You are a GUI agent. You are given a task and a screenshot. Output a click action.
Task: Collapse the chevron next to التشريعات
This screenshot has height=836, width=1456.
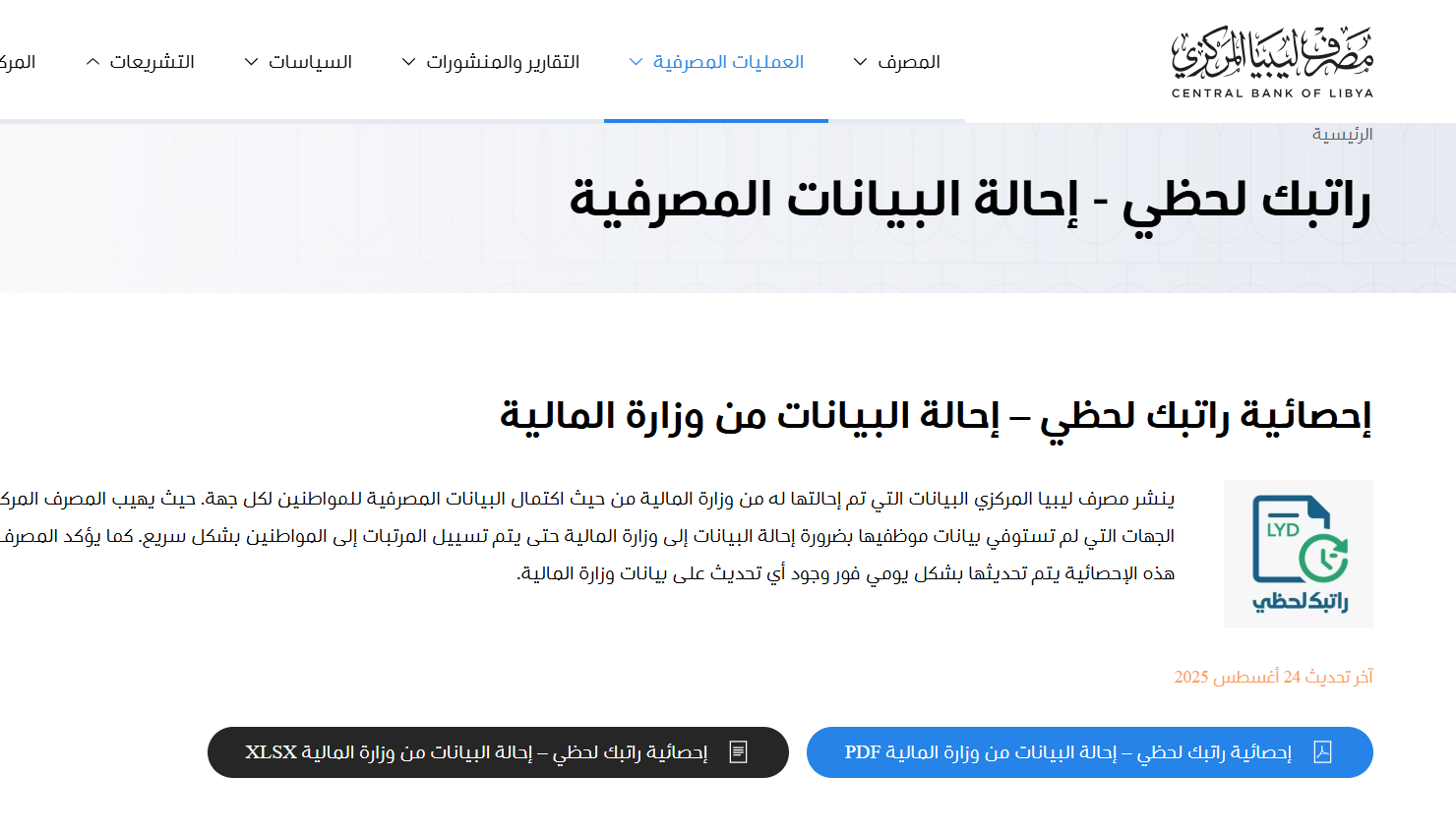(x=92, y=62)
